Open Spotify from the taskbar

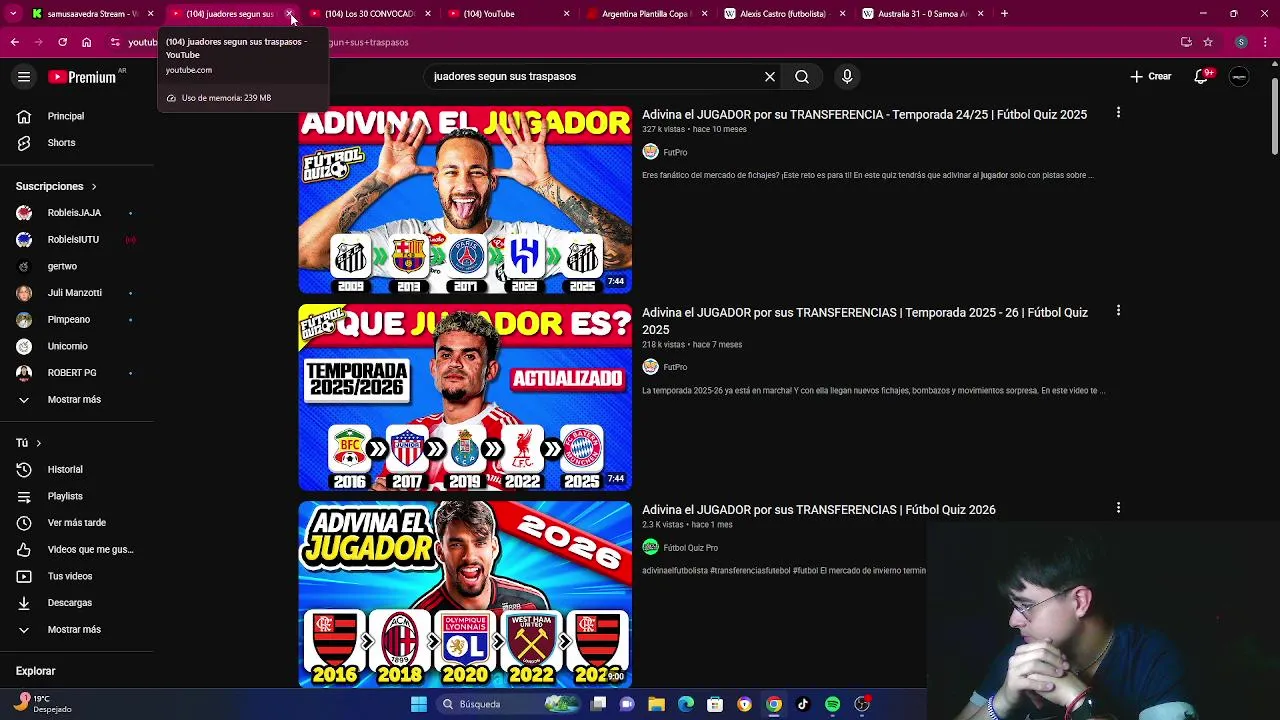point(832,704)
